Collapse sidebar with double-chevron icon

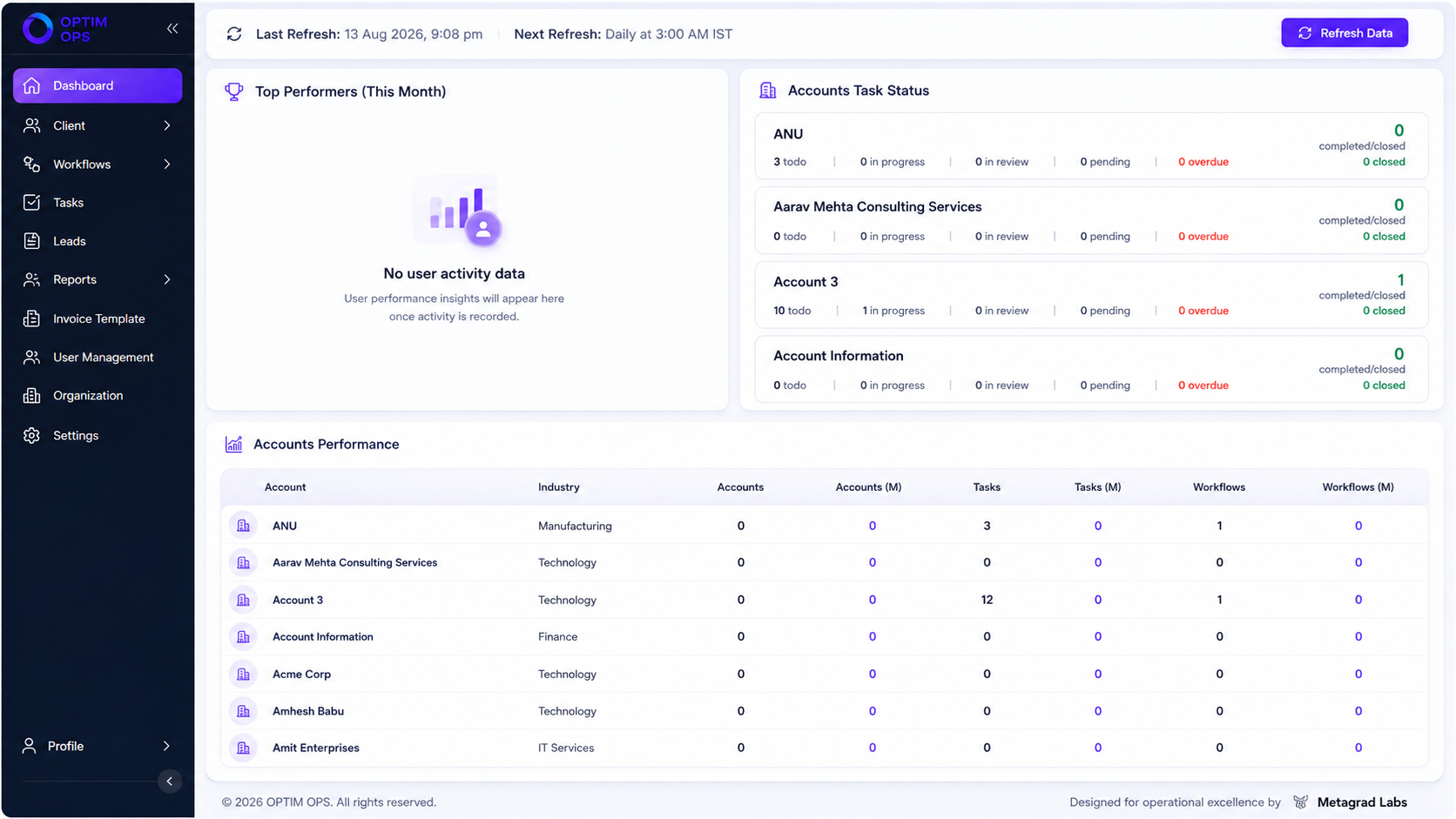[x=172, y=29]
